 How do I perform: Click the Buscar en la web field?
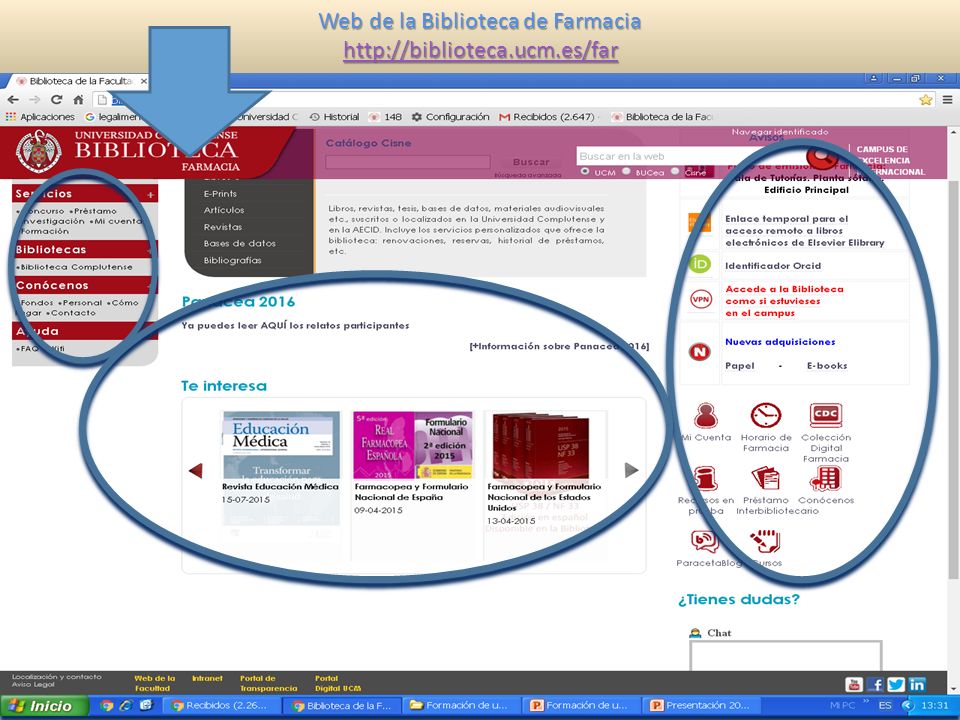pyautogui.click(x=692, y=156)
